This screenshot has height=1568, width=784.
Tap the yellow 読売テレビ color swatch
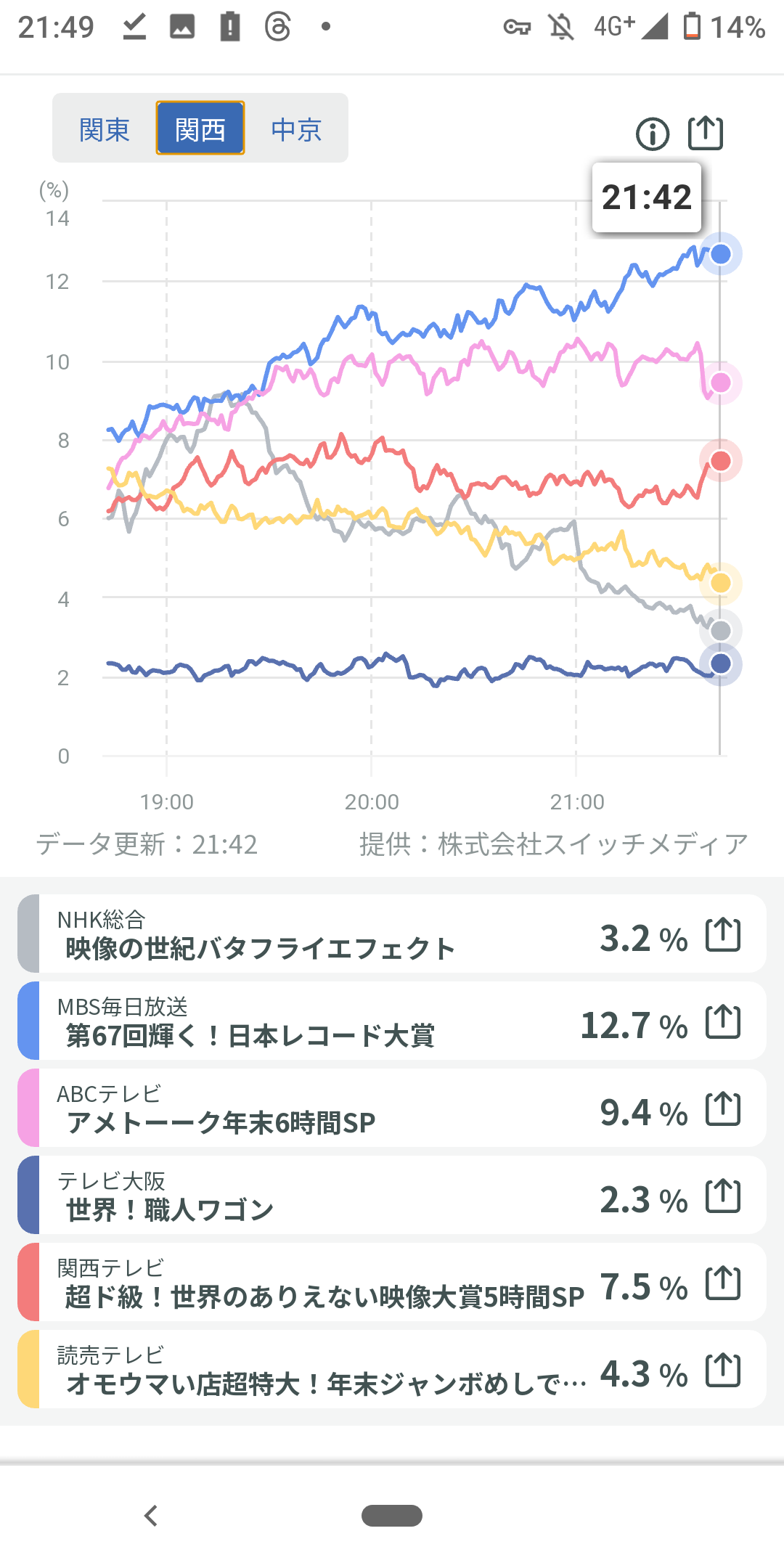click(x=28, y=1370)
